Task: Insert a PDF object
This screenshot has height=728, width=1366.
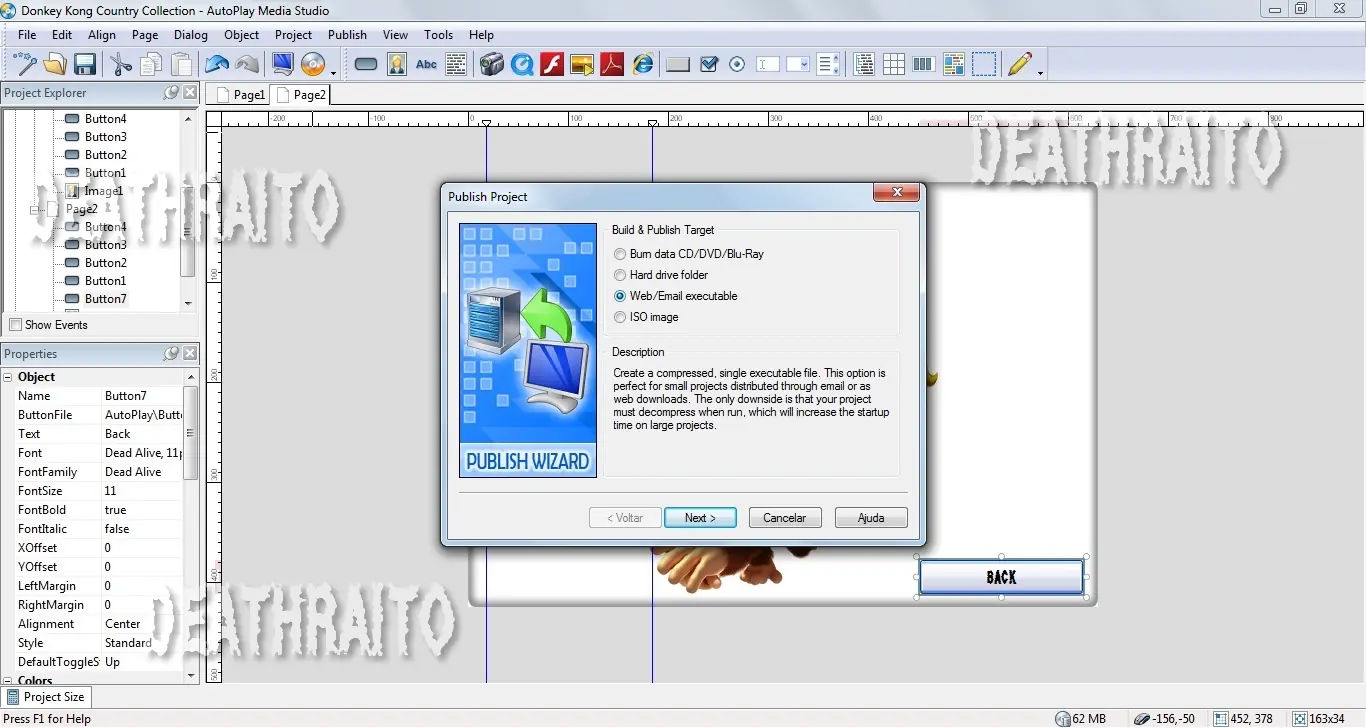Action: [x=612, y=65]
